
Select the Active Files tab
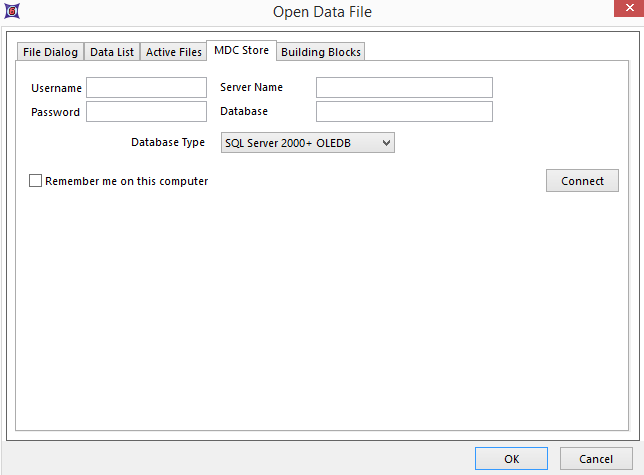173,52
